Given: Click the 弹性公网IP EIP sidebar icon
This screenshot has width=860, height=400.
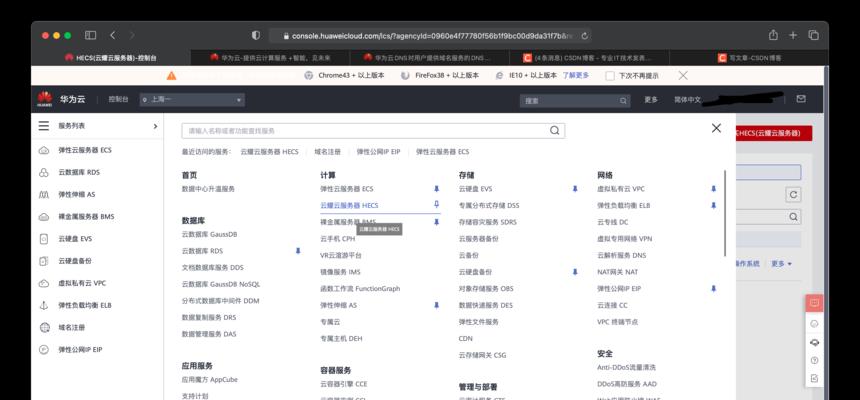Looking at the screenshot, I should pos(44,350).
